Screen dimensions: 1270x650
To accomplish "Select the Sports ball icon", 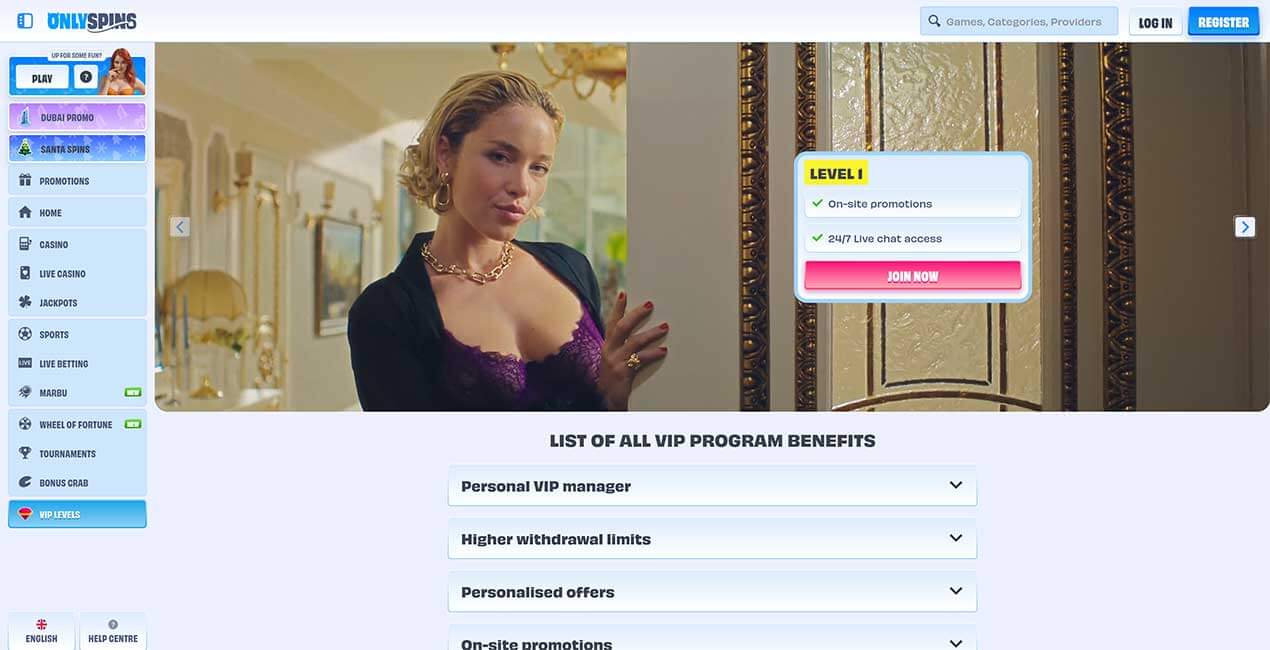I will pos(25,334).
